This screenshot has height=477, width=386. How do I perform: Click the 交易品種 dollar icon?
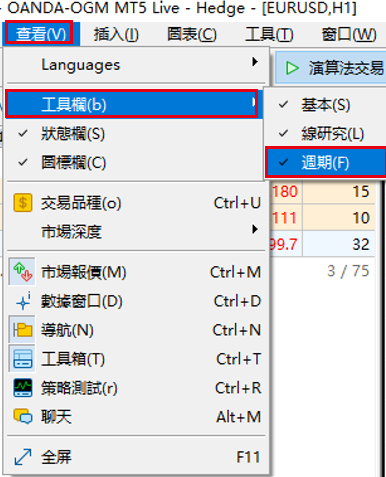click(x=23, y=203)
